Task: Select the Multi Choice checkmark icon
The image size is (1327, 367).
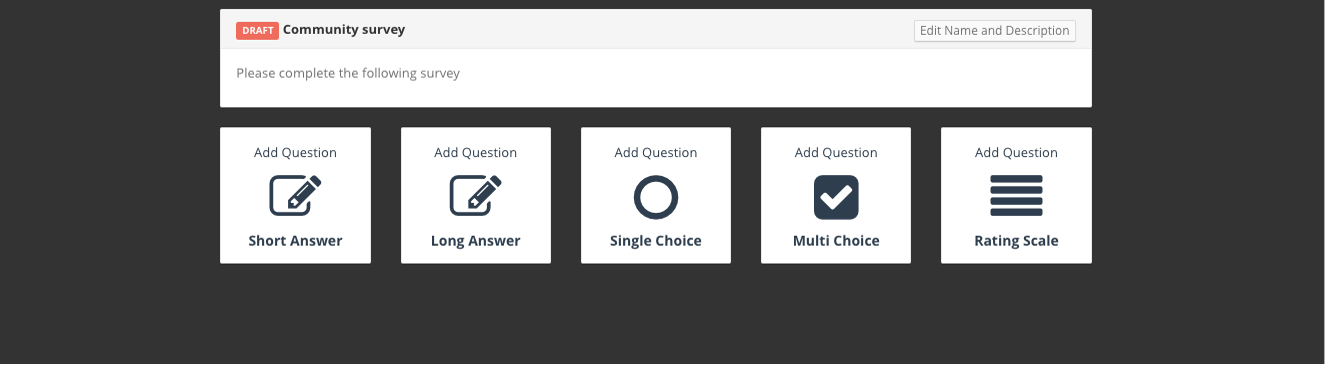Action: tap(836, 197)
